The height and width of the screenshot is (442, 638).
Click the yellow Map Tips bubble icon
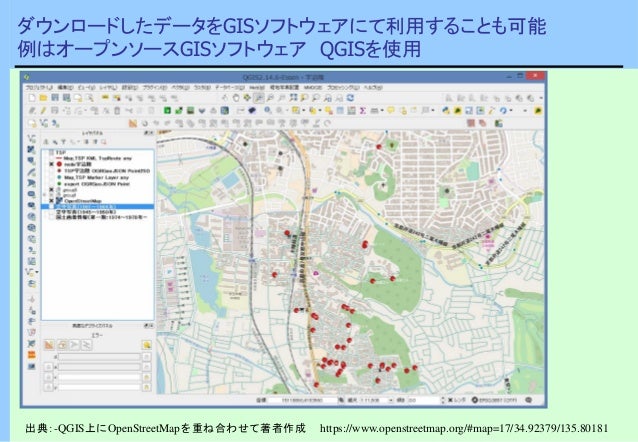tap(391, 110)
